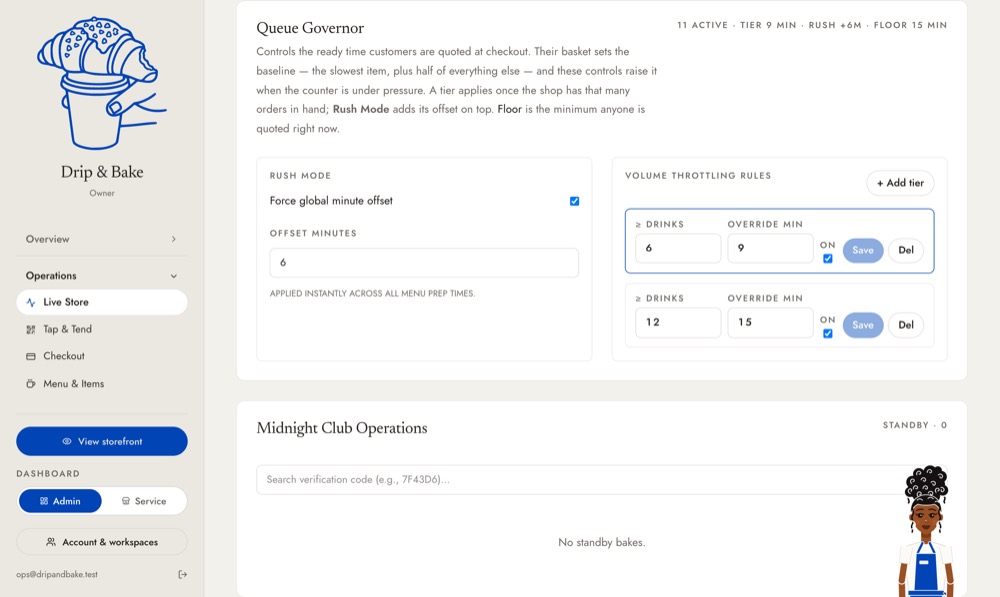Save the 12-drinks tier rule
Screen dimensions: 1000x597
863,325
